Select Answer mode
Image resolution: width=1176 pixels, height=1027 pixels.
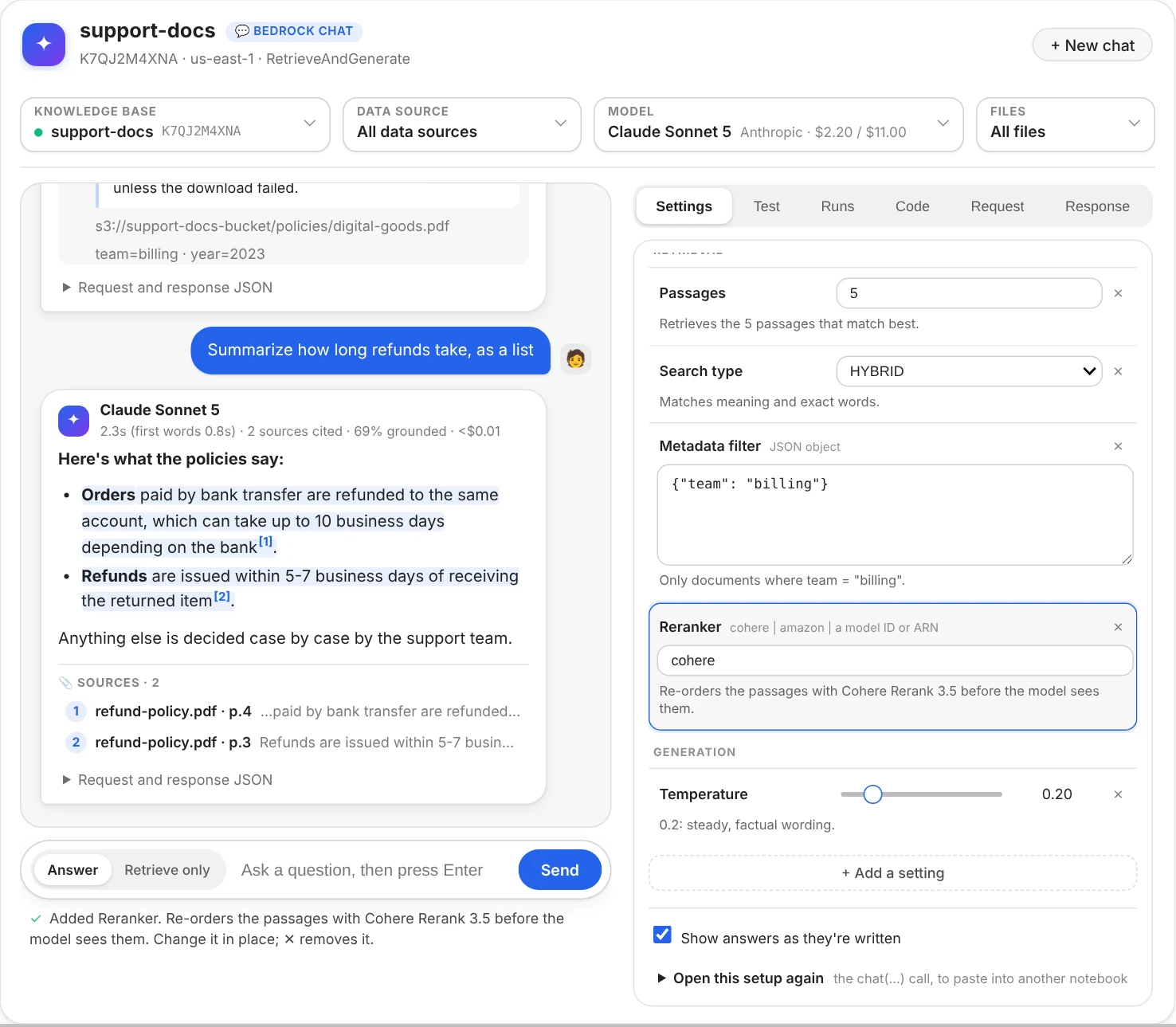(73, 870)
